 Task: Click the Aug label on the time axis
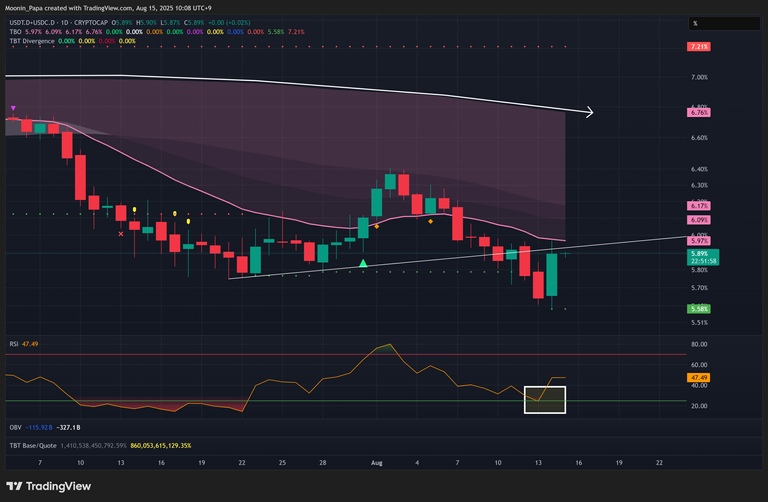(376, 463)
